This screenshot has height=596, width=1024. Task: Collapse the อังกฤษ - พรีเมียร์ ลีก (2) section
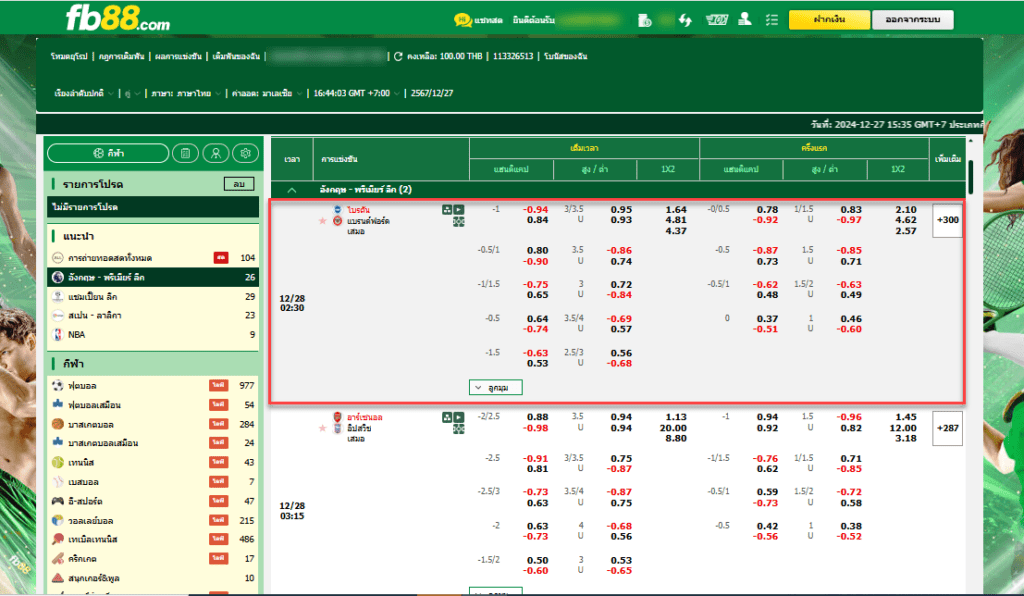292,190
